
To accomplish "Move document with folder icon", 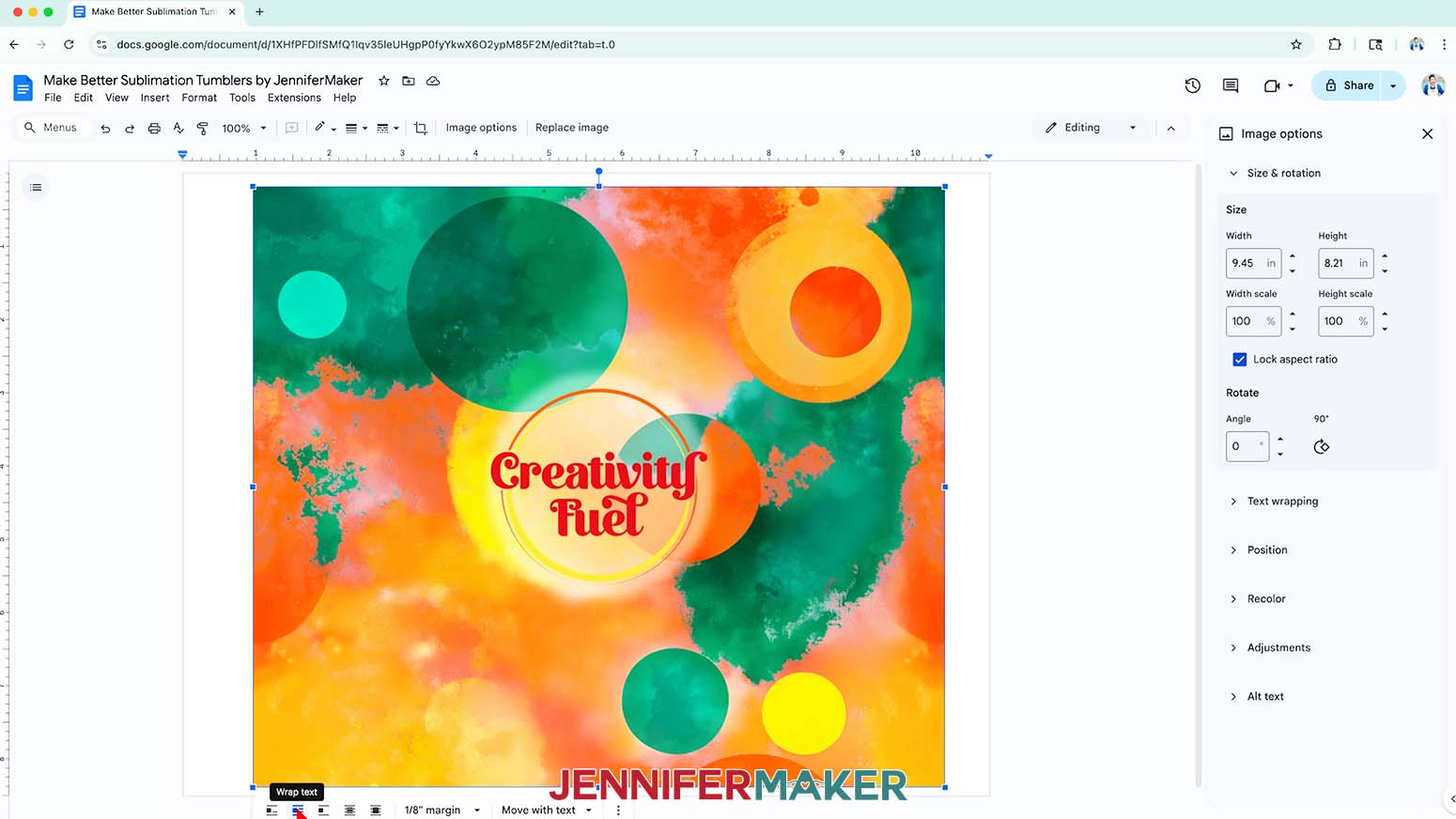I will click(x=409, y=81).
